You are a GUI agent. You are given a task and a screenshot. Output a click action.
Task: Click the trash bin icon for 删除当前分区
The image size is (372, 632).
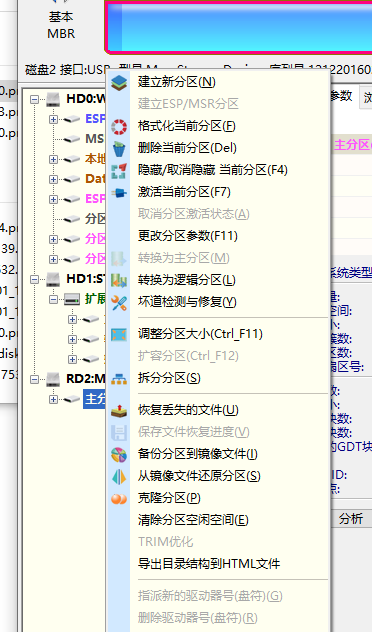click(x=119, y=148)
